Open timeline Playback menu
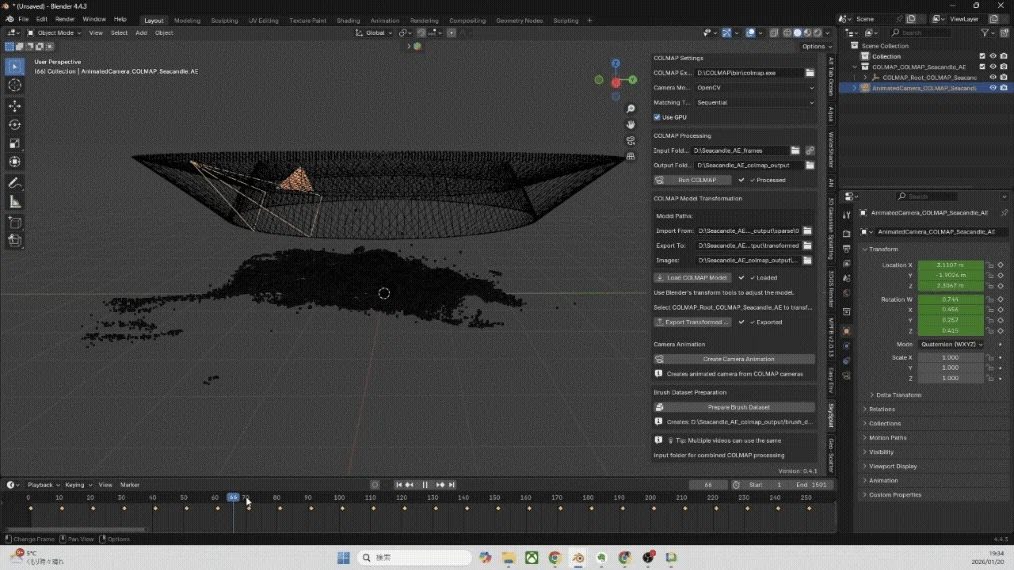This screenshot has width=1014, height=570. point(43,485)
